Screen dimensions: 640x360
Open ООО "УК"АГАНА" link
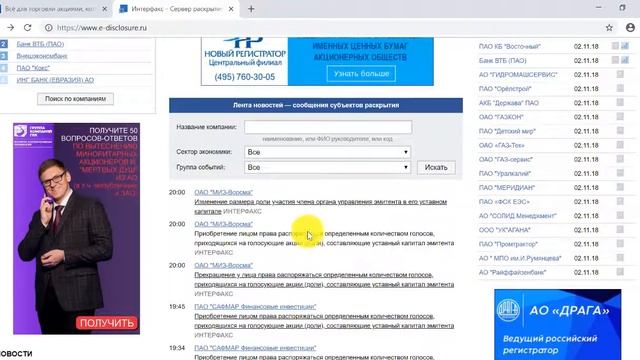point(504,230)
